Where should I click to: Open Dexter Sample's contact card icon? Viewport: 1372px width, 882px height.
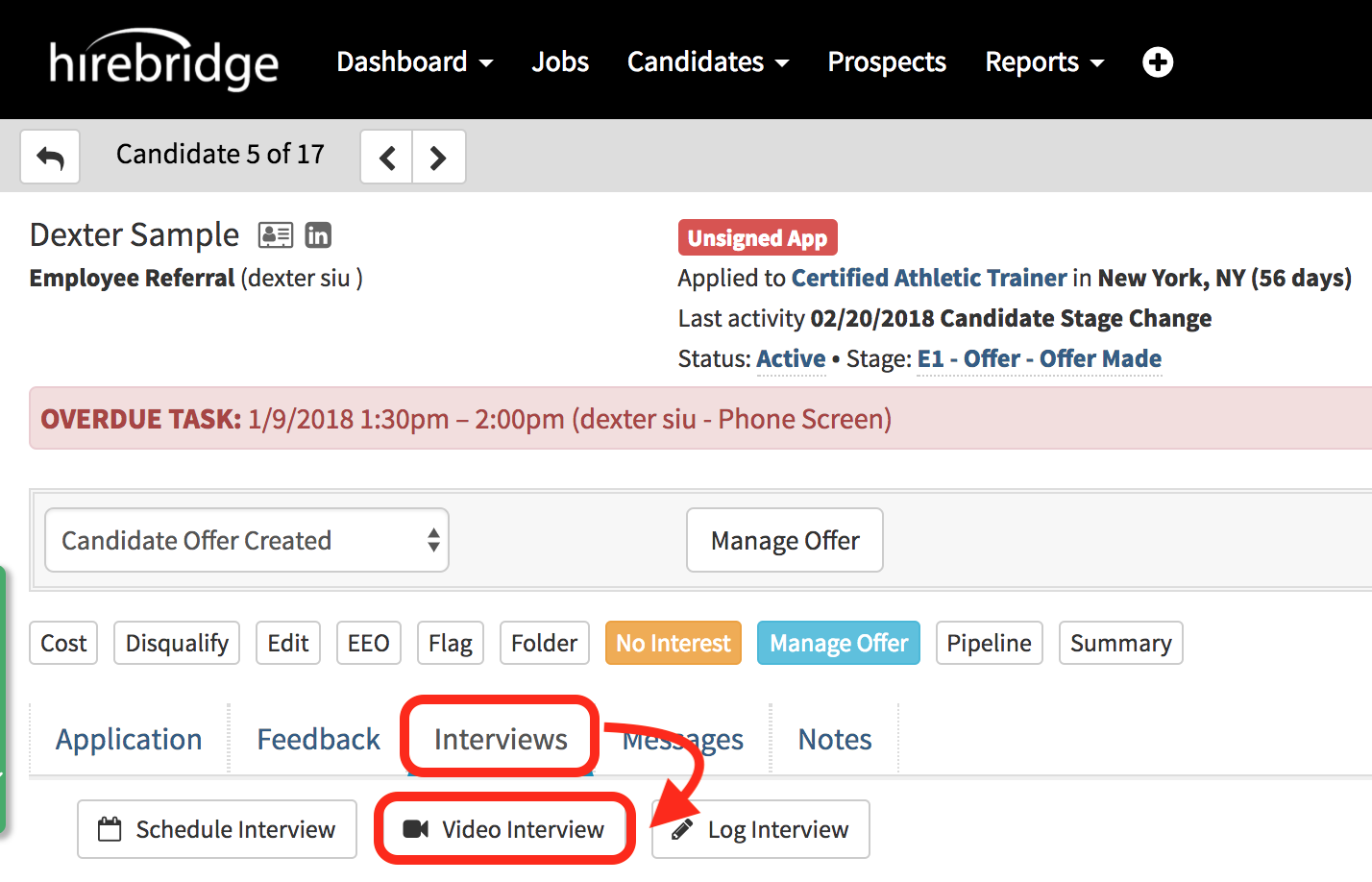coord(276,234)
